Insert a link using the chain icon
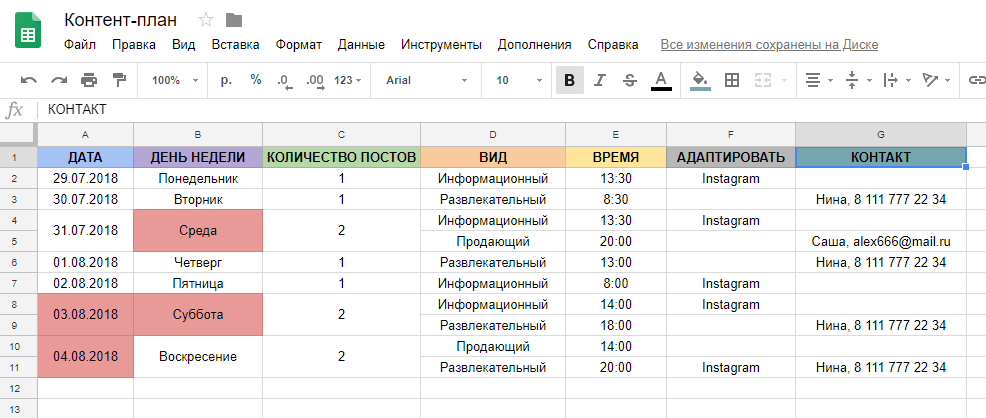Screen dimensions: 986x418 click(x=976, y=80)
